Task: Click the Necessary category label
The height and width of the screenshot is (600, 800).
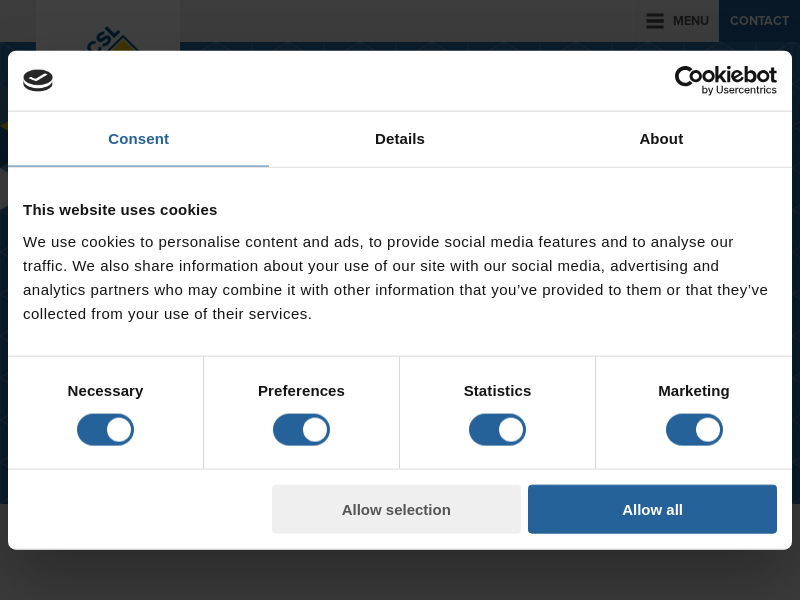Action: click(x=105, y=391)
